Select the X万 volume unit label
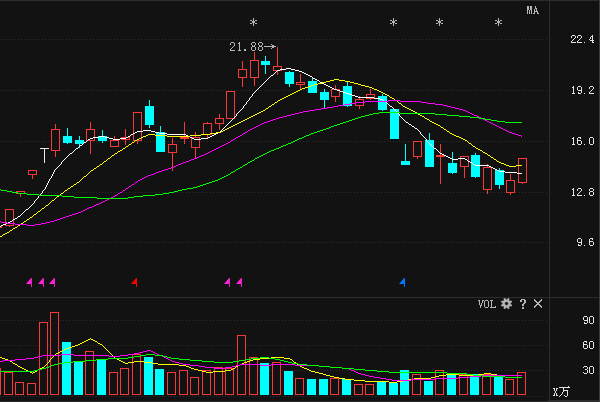The image size is (600, 402). click(561, 392)
